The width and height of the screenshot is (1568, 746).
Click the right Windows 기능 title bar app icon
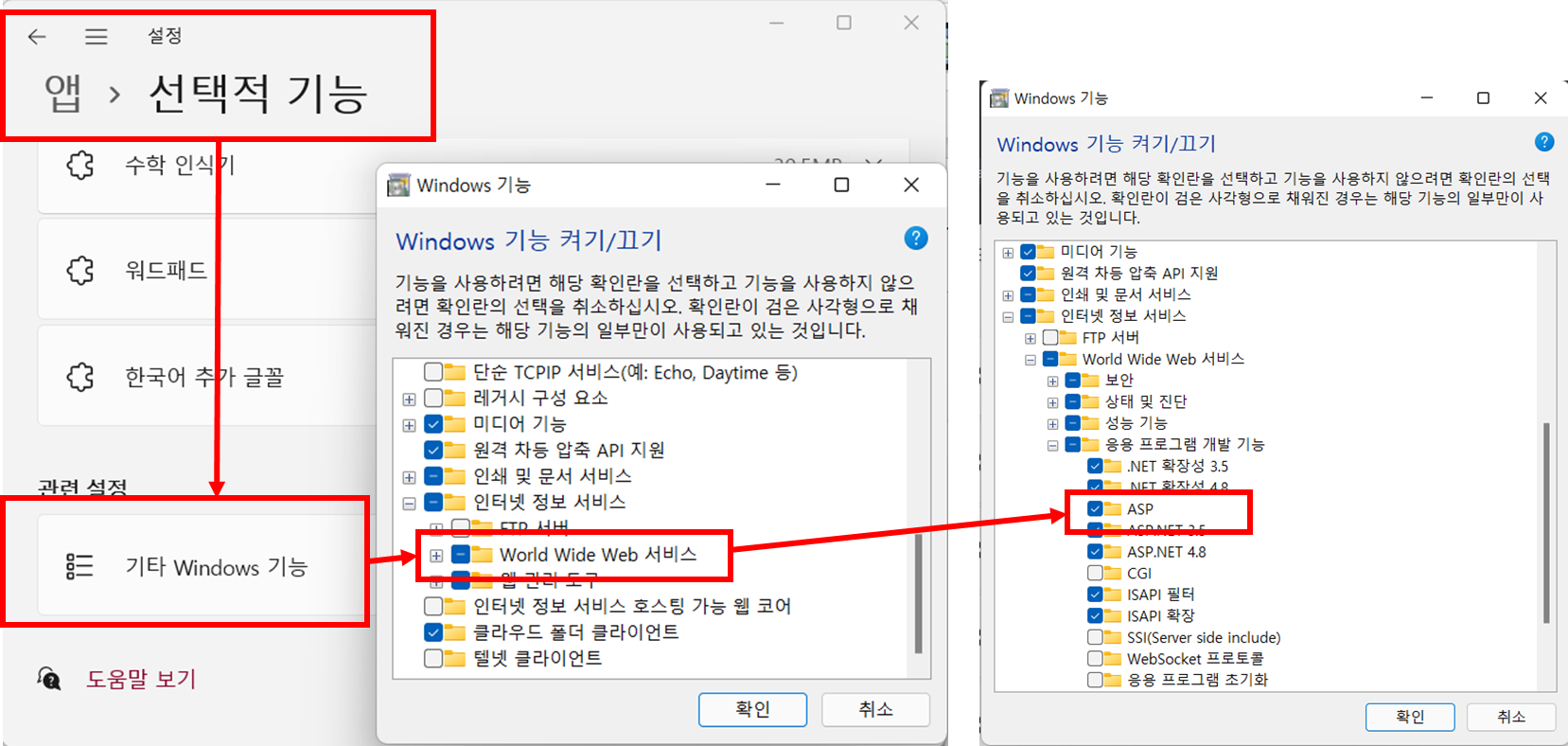click(998, 98)
